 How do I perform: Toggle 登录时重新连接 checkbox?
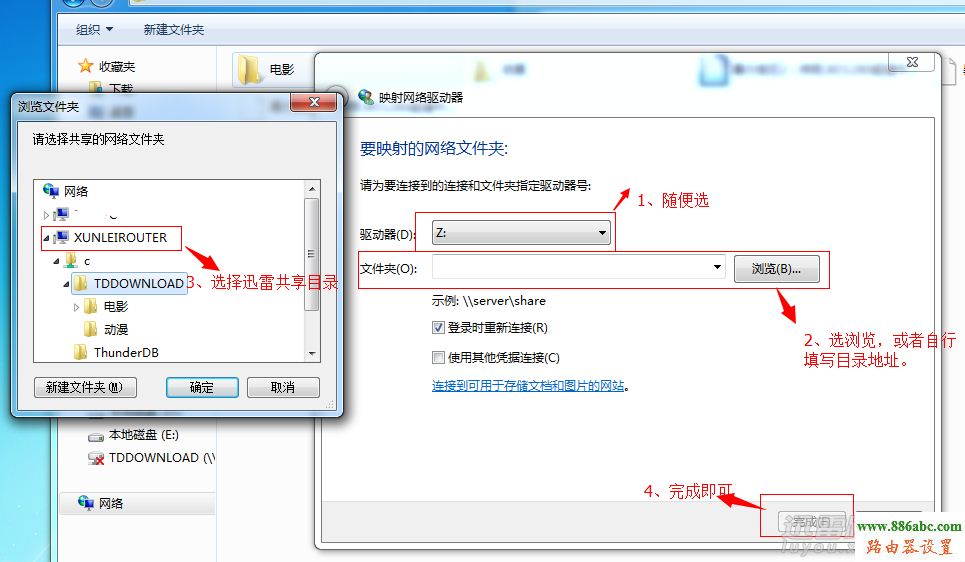438,327
